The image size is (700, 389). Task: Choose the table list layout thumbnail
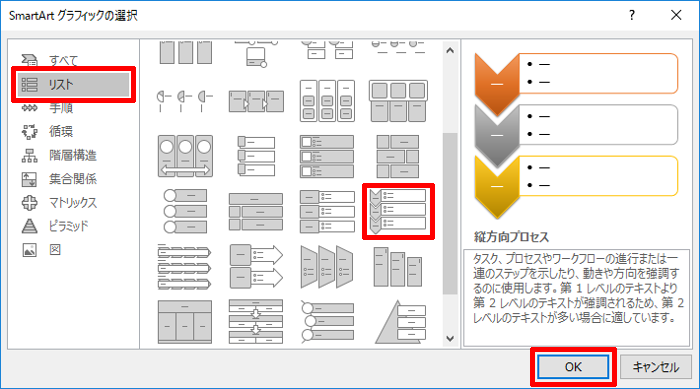coord(185,322)
